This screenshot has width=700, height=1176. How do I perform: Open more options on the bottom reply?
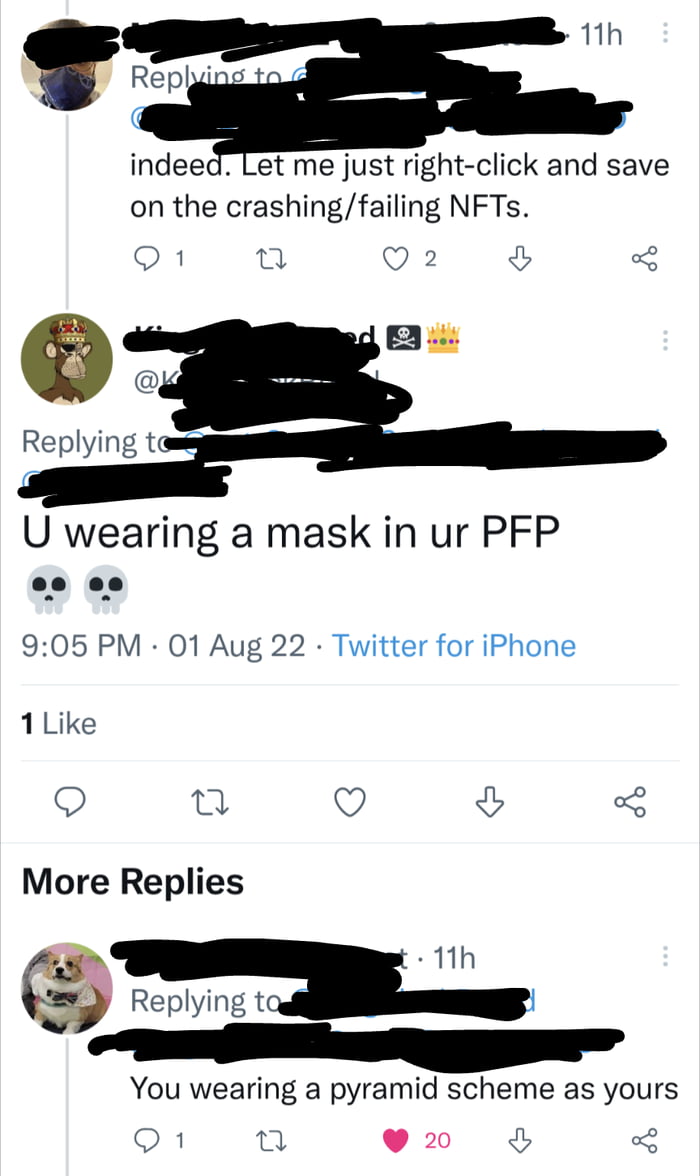pos(666,958)
